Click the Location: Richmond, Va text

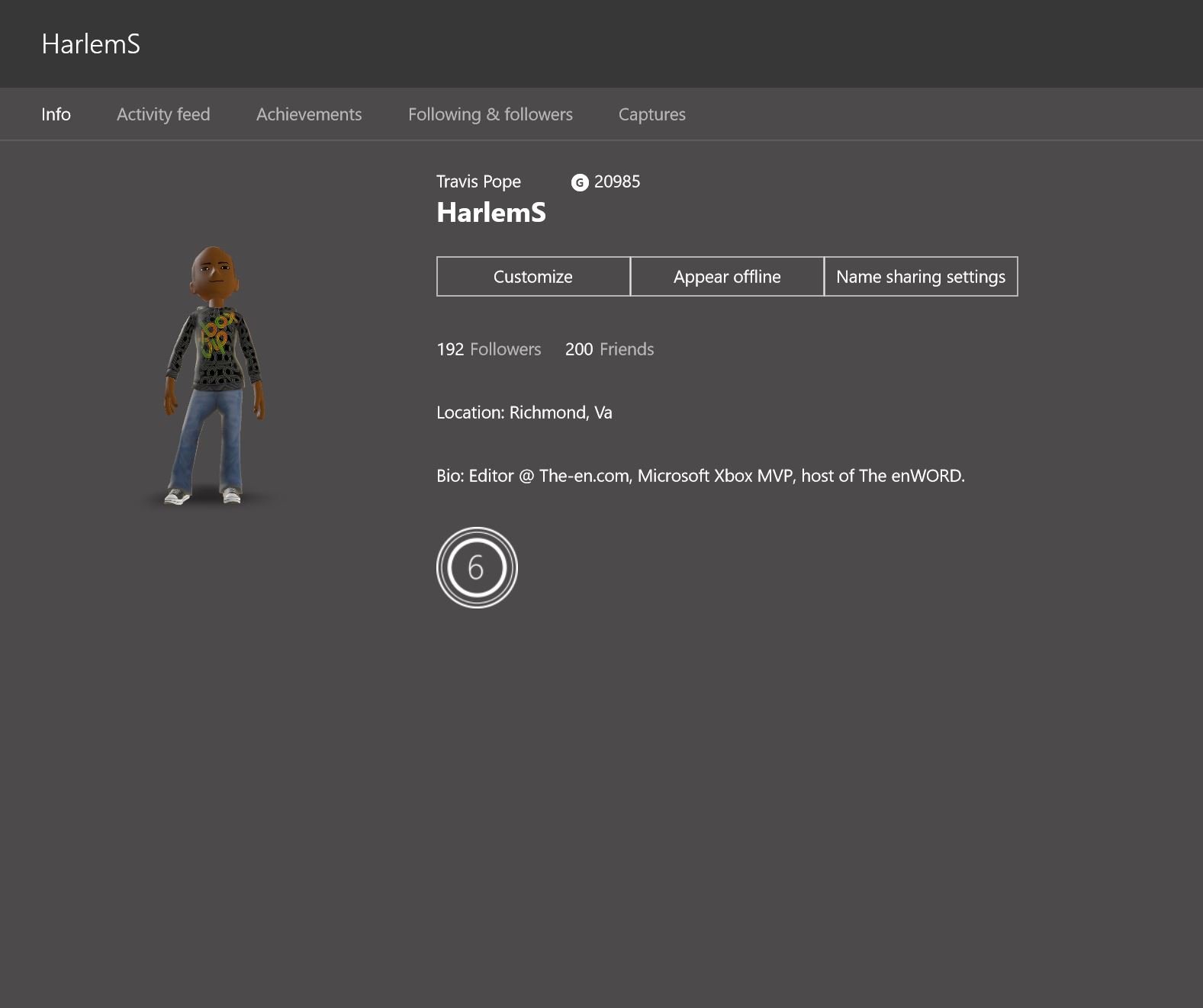(x=524, y=413)
